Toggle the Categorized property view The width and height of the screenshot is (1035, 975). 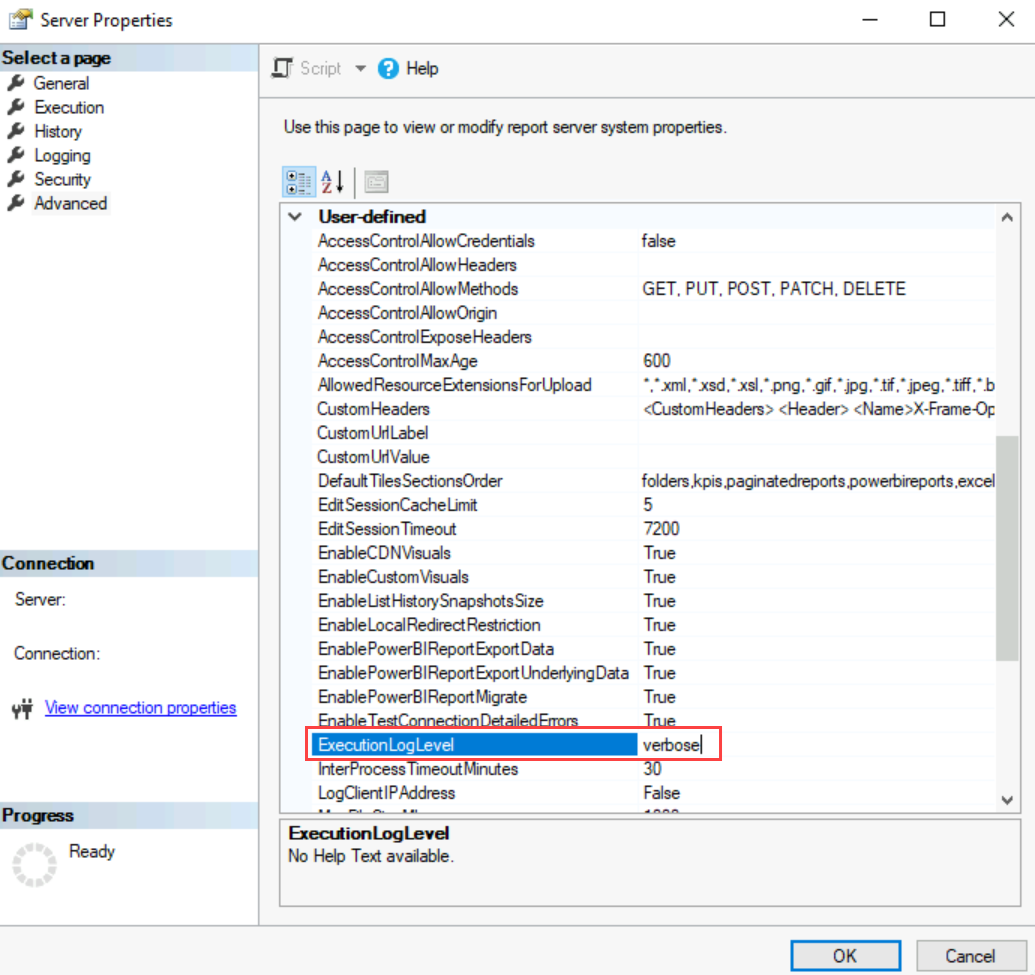[x=297, y=181]
